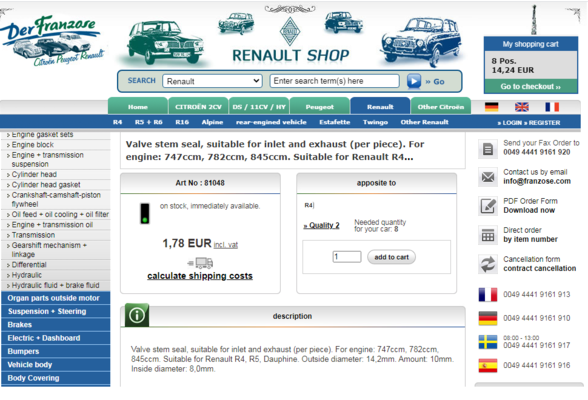Click the Quality 2 link
Viewport: 588px width, 400px height.
(x=322, y=225)
